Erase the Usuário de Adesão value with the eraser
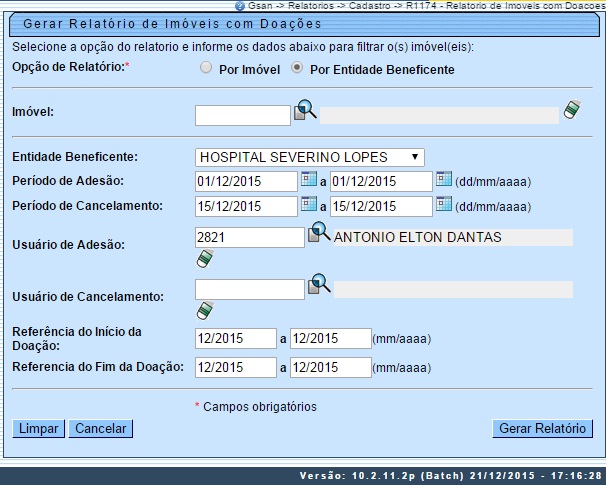The width and height of the screenshot is (606, 485). [x=205, y=259]
